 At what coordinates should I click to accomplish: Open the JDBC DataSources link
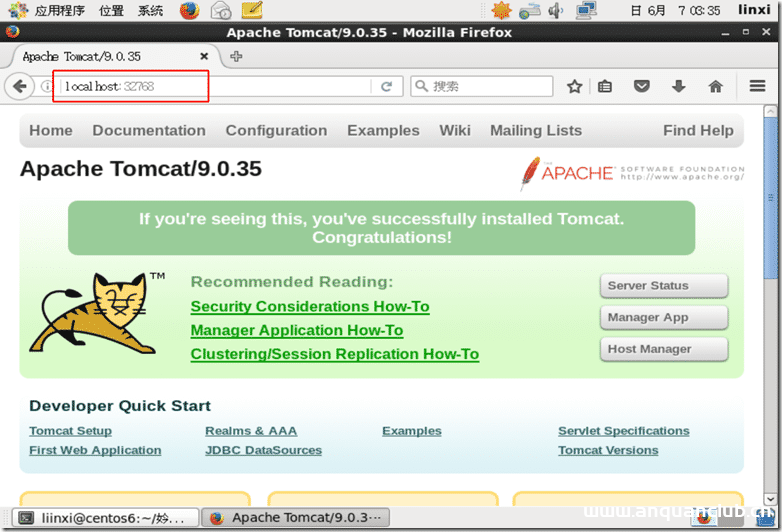263,450
